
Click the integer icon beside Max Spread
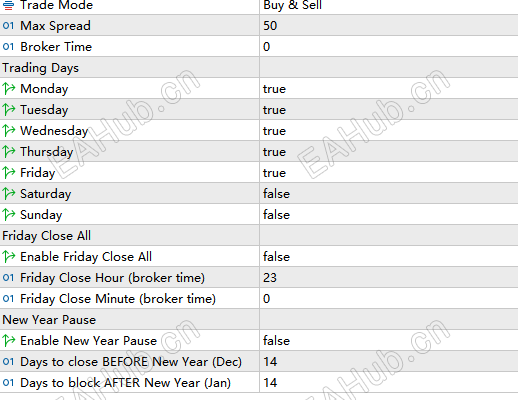coord(8,26)
